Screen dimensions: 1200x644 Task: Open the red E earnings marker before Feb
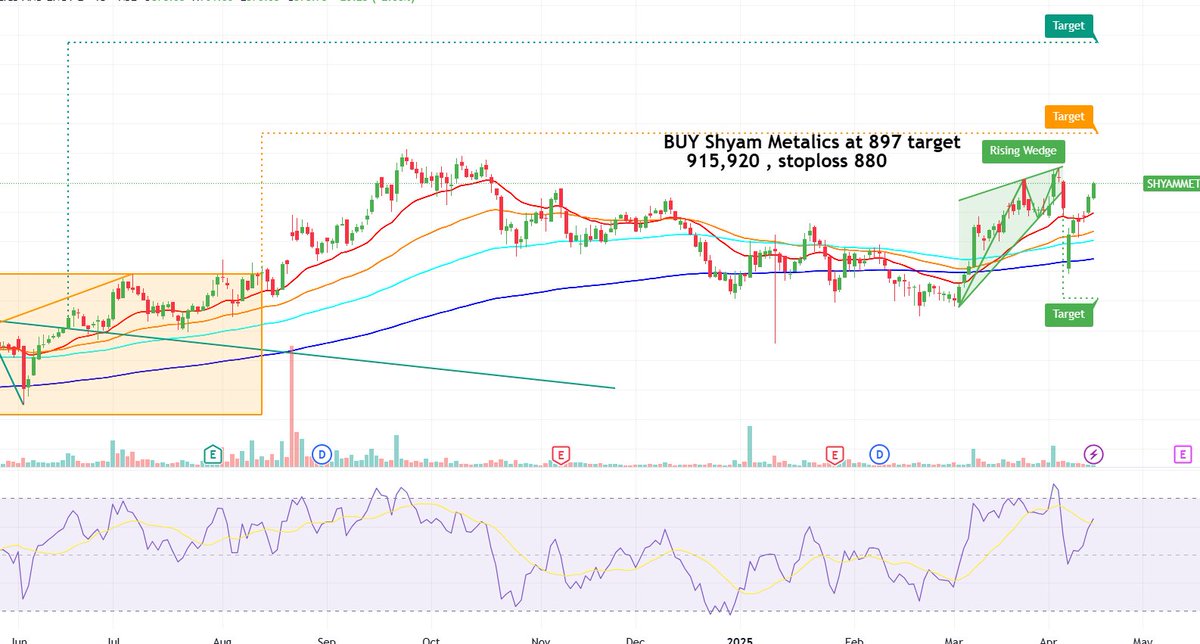pyautogui.click(x=834, y=455)
